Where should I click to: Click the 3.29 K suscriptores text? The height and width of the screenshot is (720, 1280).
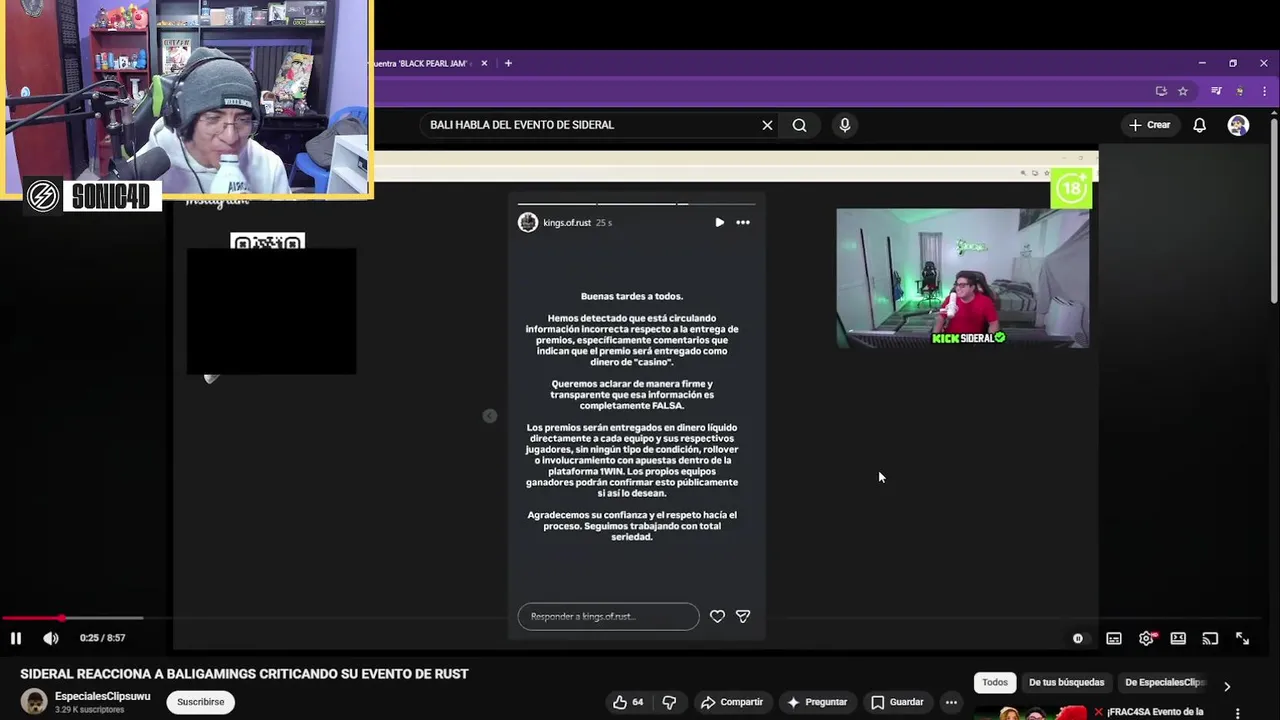click(89, 710)
